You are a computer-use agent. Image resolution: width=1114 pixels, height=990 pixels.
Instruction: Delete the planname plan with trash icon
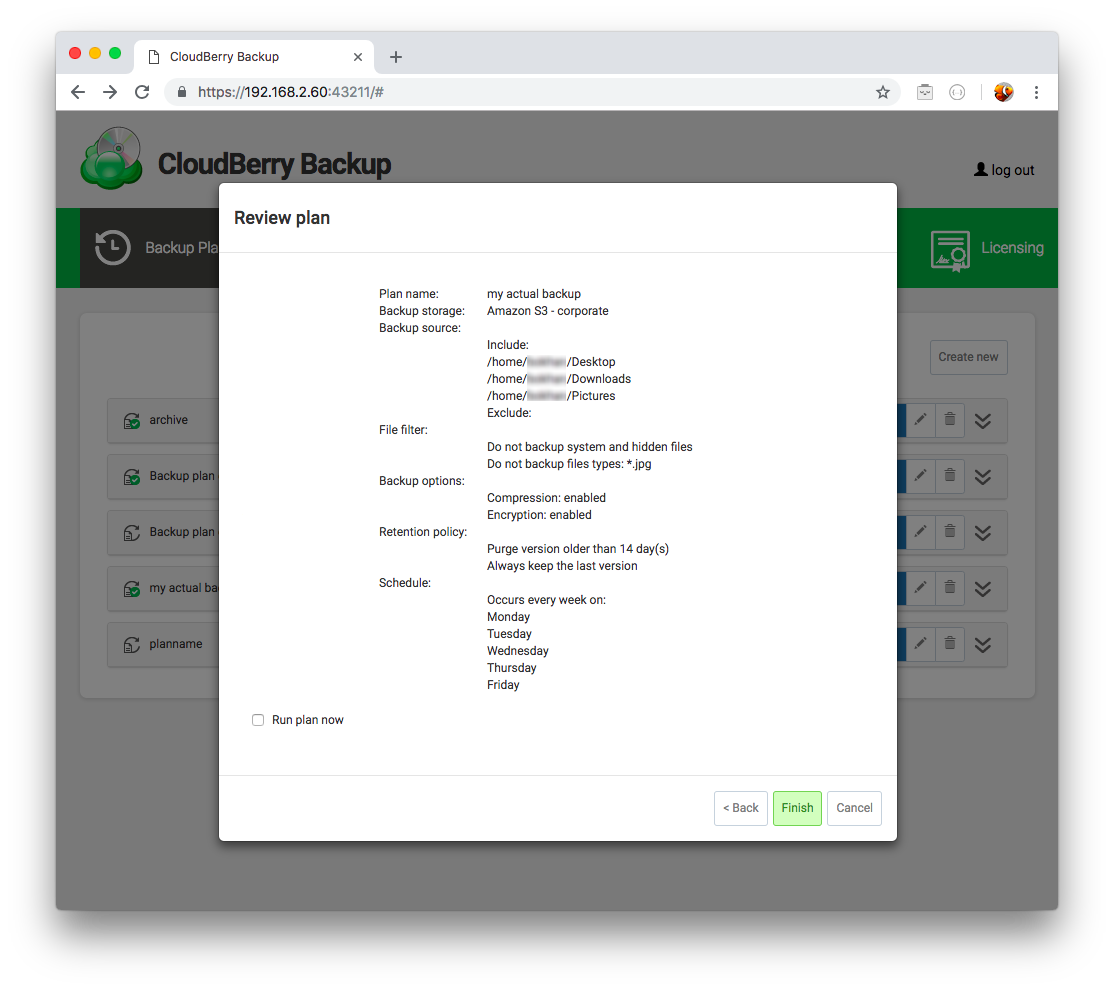point(950,644)
